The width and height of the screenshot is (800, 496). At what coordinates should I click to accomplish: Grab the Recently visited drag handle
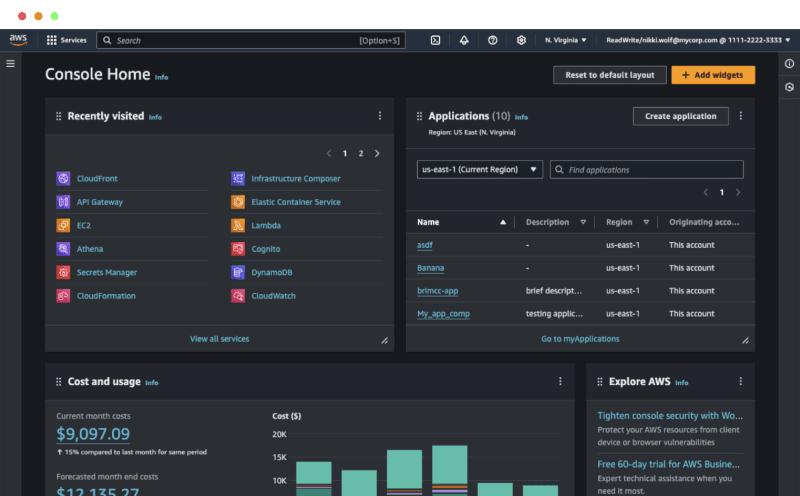click(58, 116)
